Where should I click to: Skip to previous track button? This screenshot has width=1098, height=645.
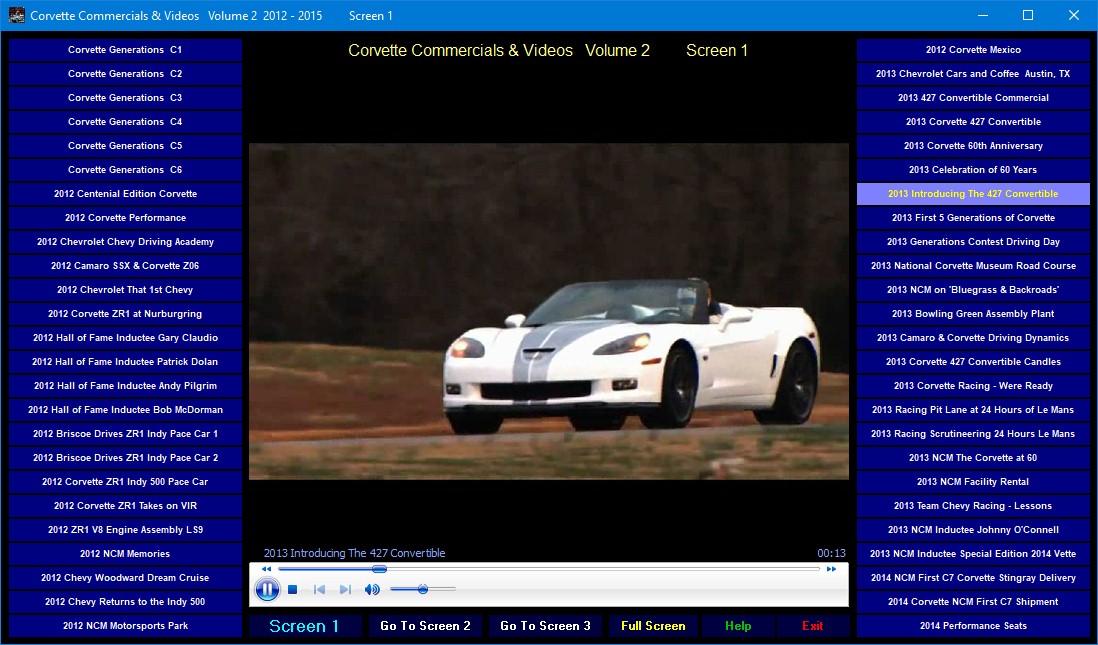pyautogui.click(x=319, y=590)
